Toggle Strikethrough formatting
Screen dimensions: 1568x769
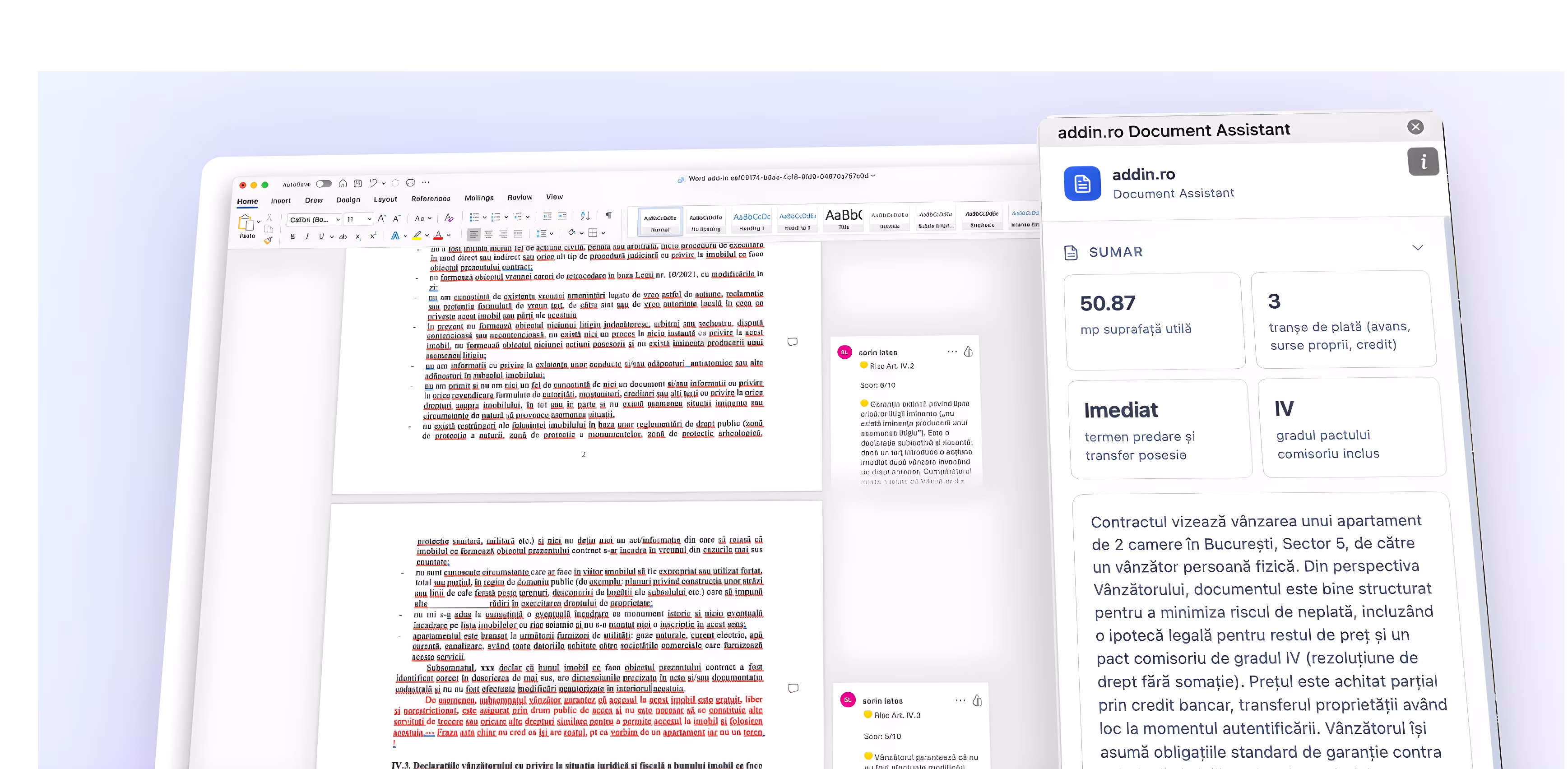pos(343,236)
